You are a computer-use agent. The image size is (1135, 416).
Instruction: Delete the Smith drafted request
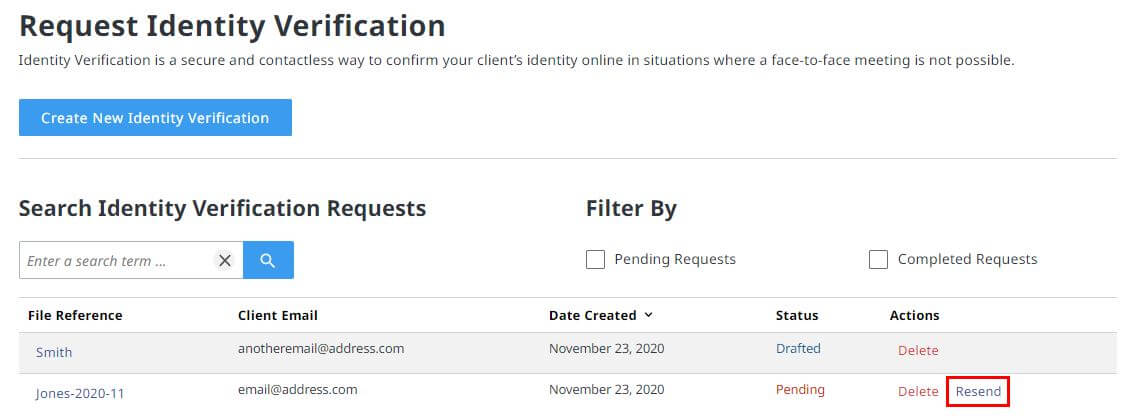click(x=918, y=350)
